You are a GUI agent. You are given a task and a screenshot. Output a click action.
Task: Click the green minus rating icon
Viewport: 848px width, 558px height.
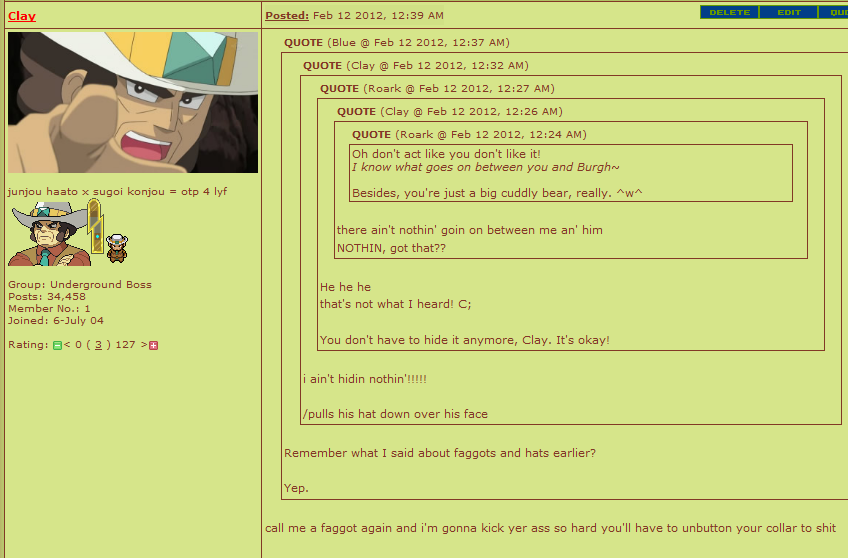(x=57, y=346)
